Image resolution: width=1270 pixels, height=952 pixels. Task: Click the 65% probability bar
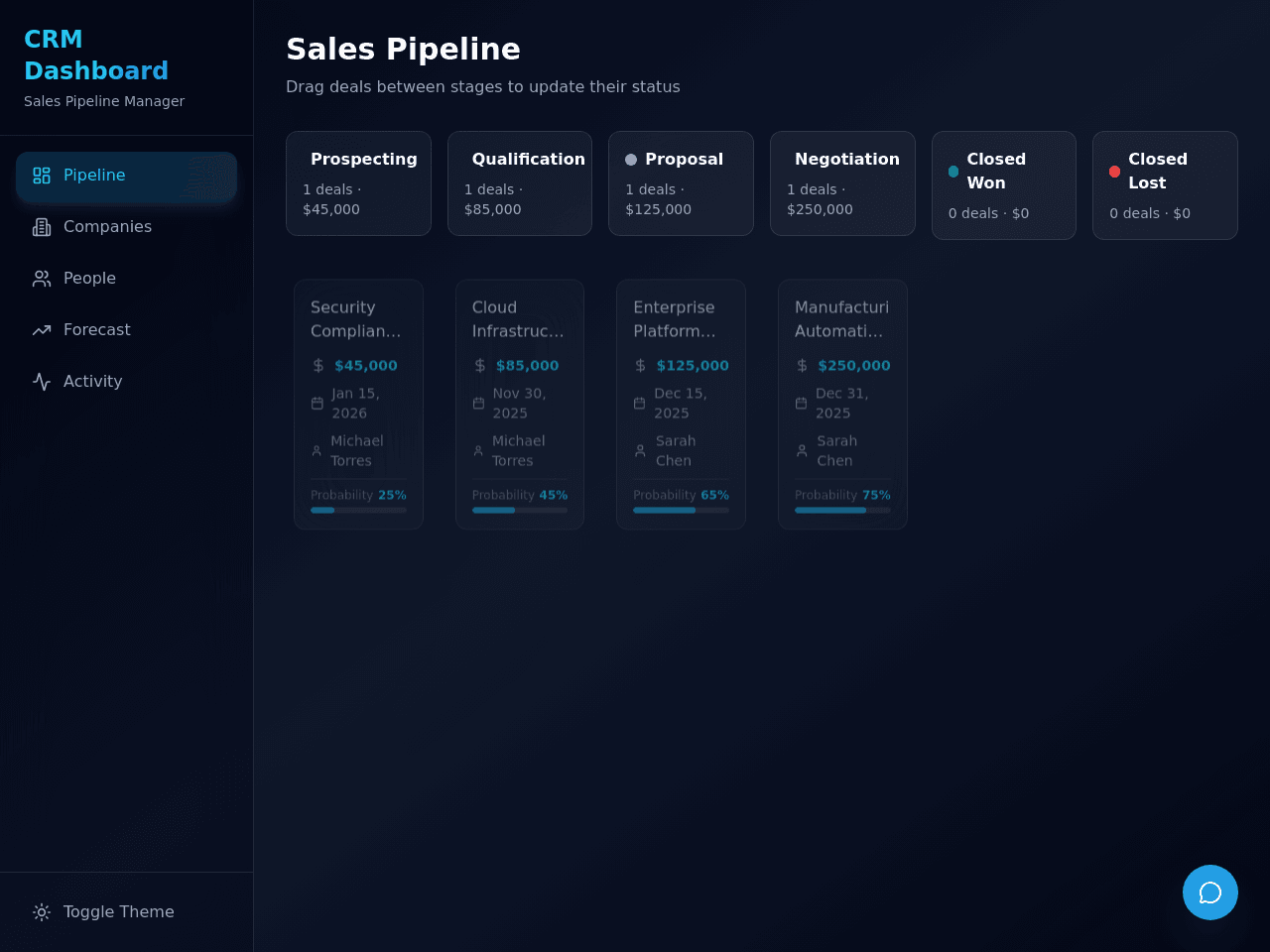tap(681, 510)
